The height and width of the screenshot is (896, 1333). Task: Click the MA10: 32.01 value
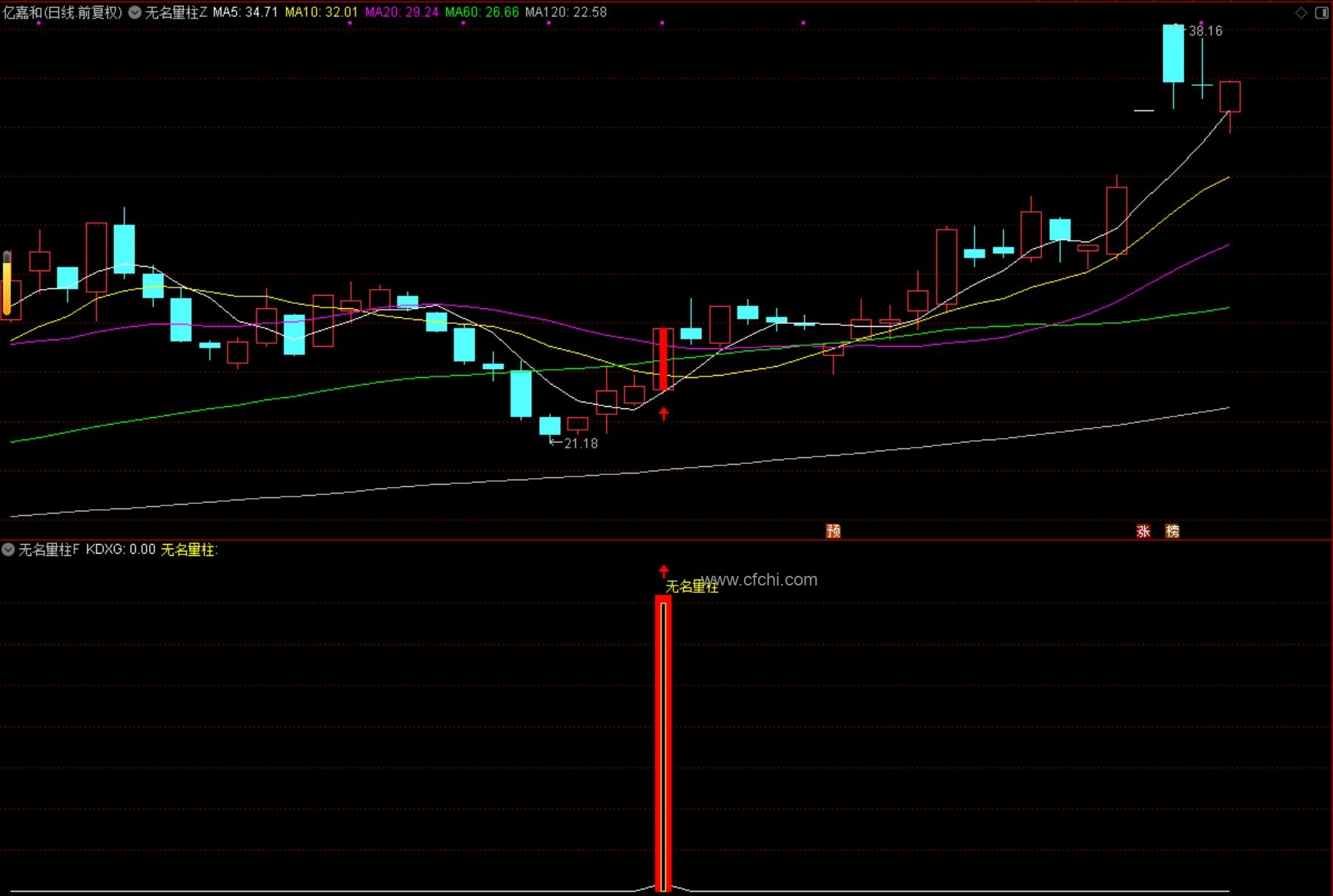(322, 12)
